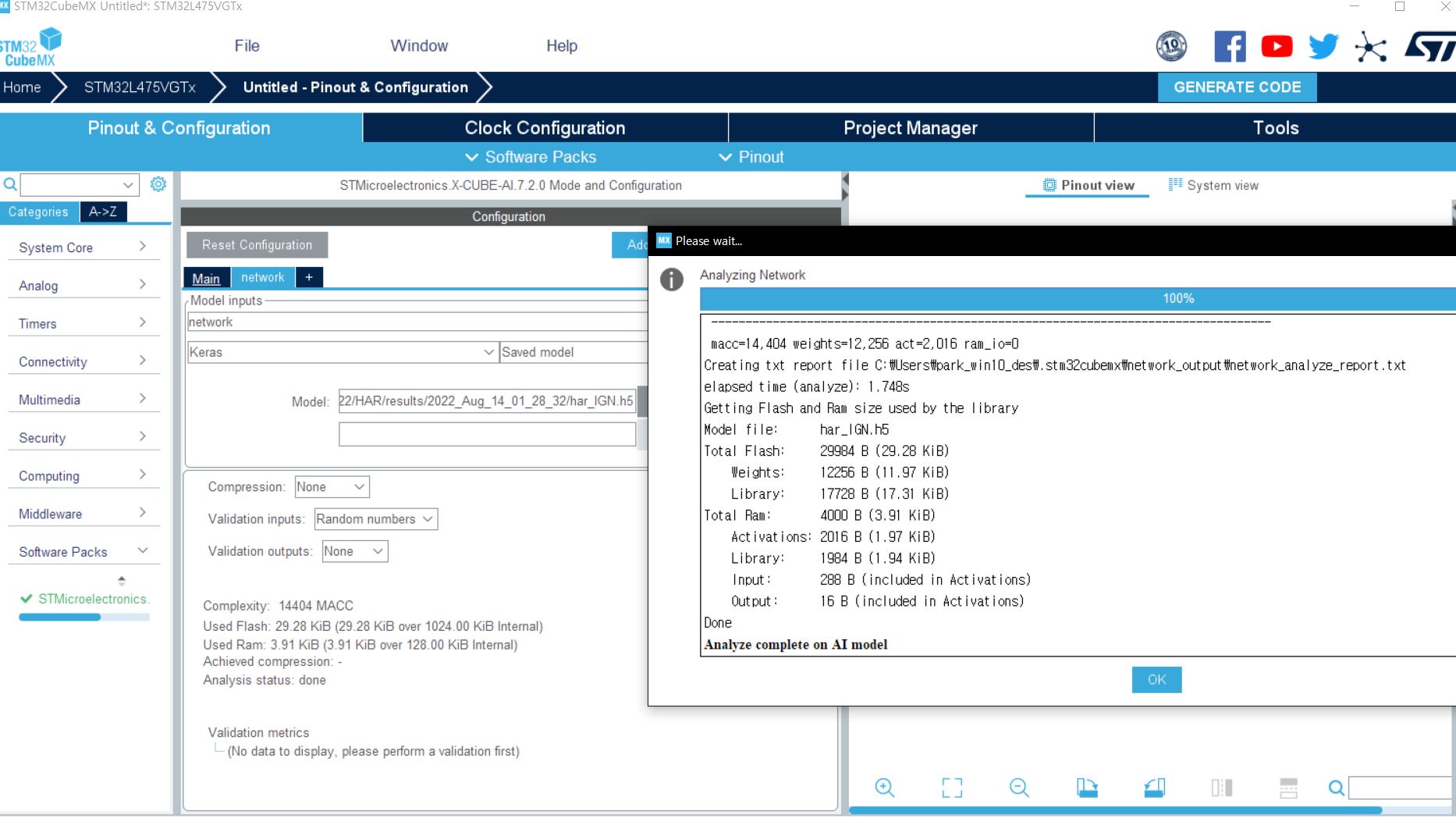1456x822 pixels.
Task: Click OK in the analysis dialog
Action: point(1156,680)
